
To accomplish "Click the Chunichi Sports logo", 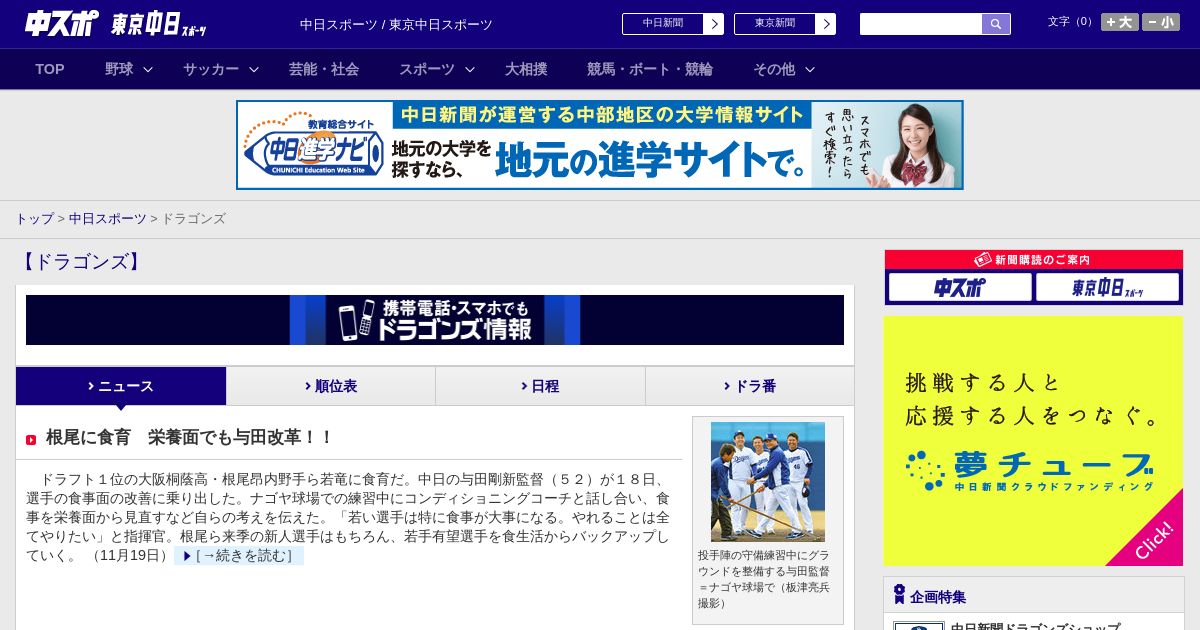I will point(62,23).
